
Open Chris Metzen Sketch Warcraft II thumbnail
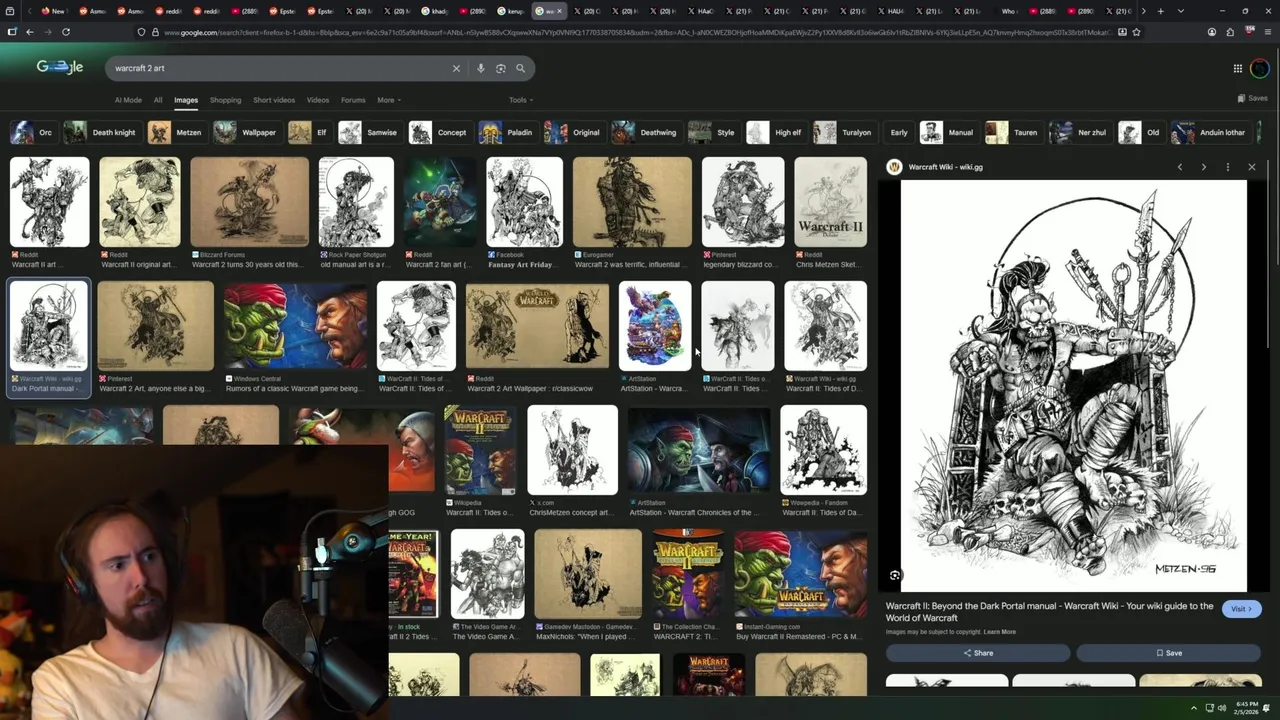(830, 202)
